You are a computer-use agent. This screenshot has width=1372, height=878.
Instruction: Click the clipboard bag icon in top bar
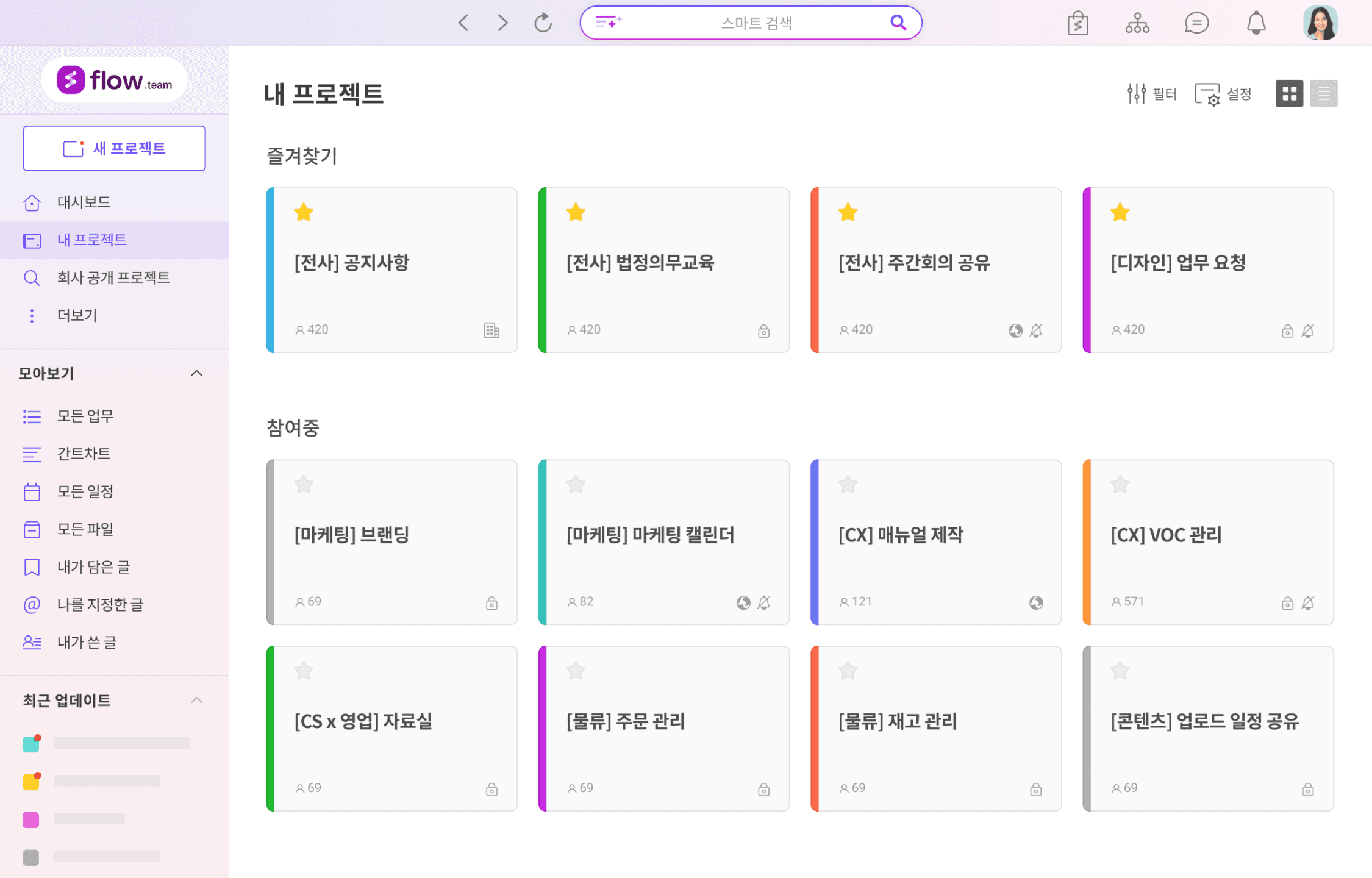[1077, 23]
